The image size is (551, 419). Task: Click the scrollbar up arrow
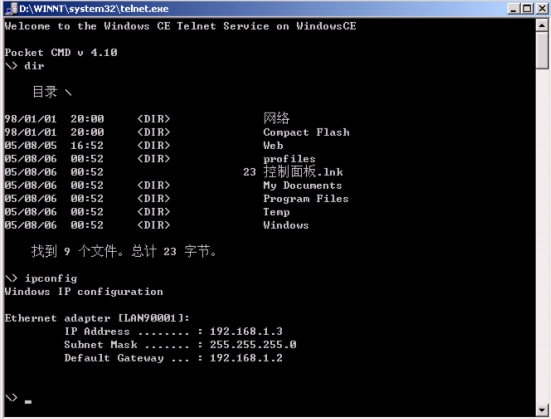542,25
